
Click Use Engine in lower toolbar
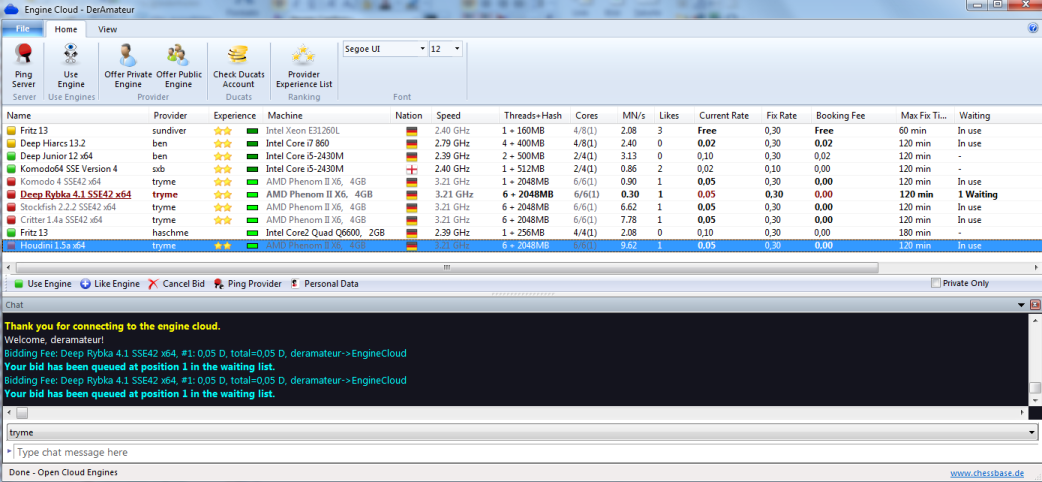[x=43, y=284]
